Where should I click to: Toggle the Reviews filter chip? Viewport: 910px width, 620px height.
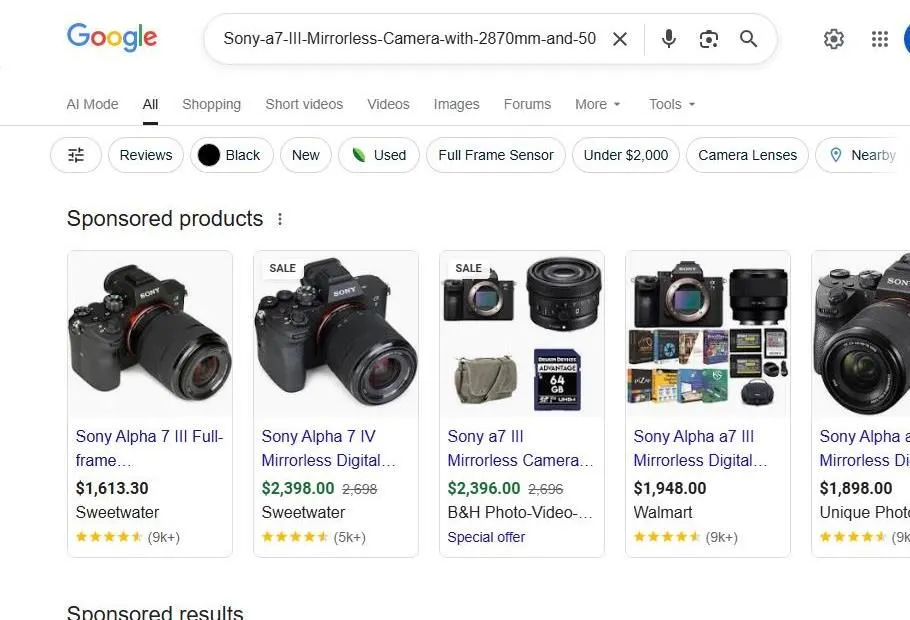[x=146, y=155]
